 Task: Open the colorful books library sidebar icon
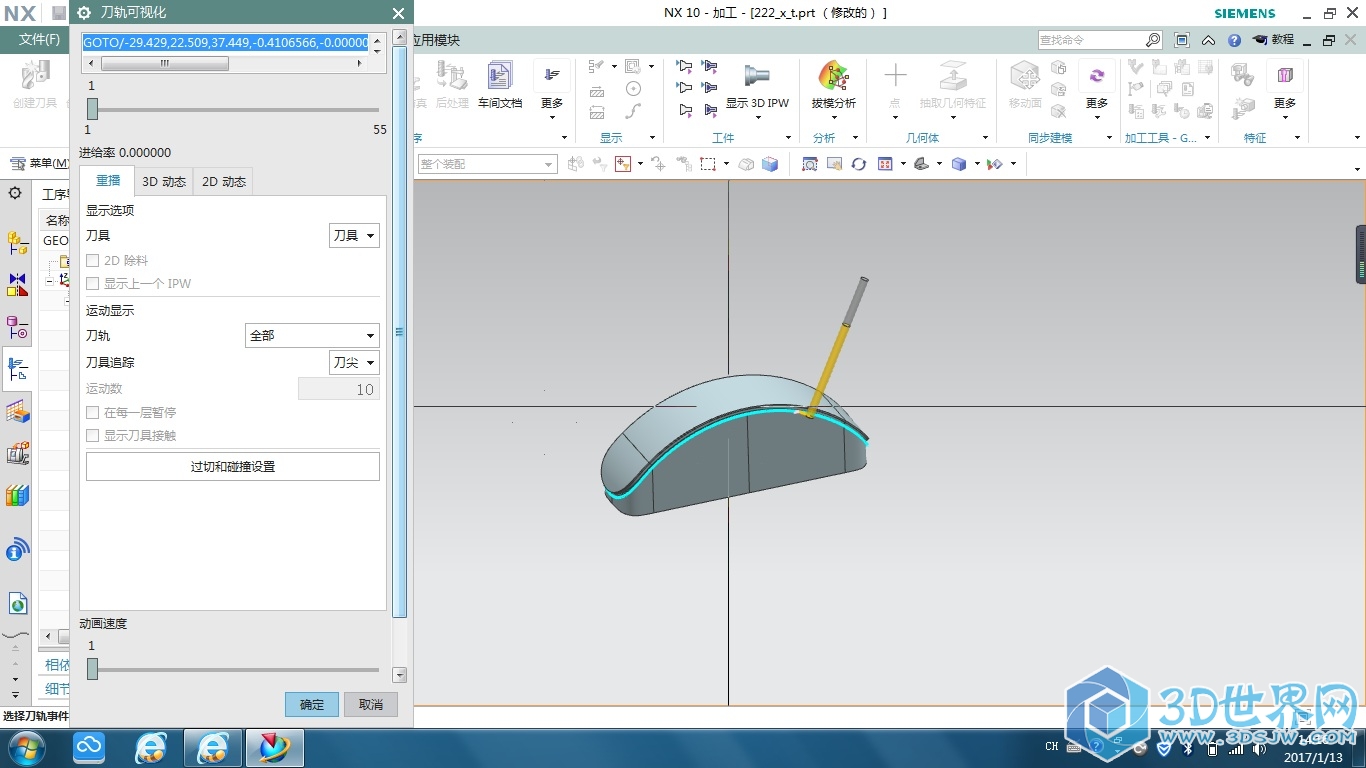point(17,495)
